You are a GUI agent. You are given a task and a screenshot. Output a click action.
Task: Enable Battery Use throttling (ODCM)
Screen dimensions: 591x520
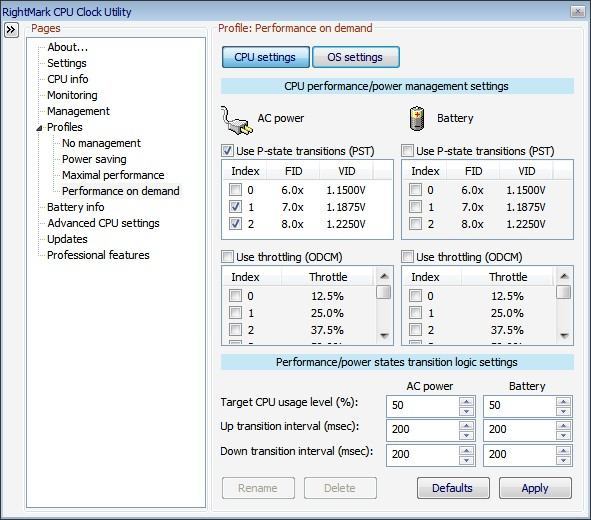click(407, 257)
